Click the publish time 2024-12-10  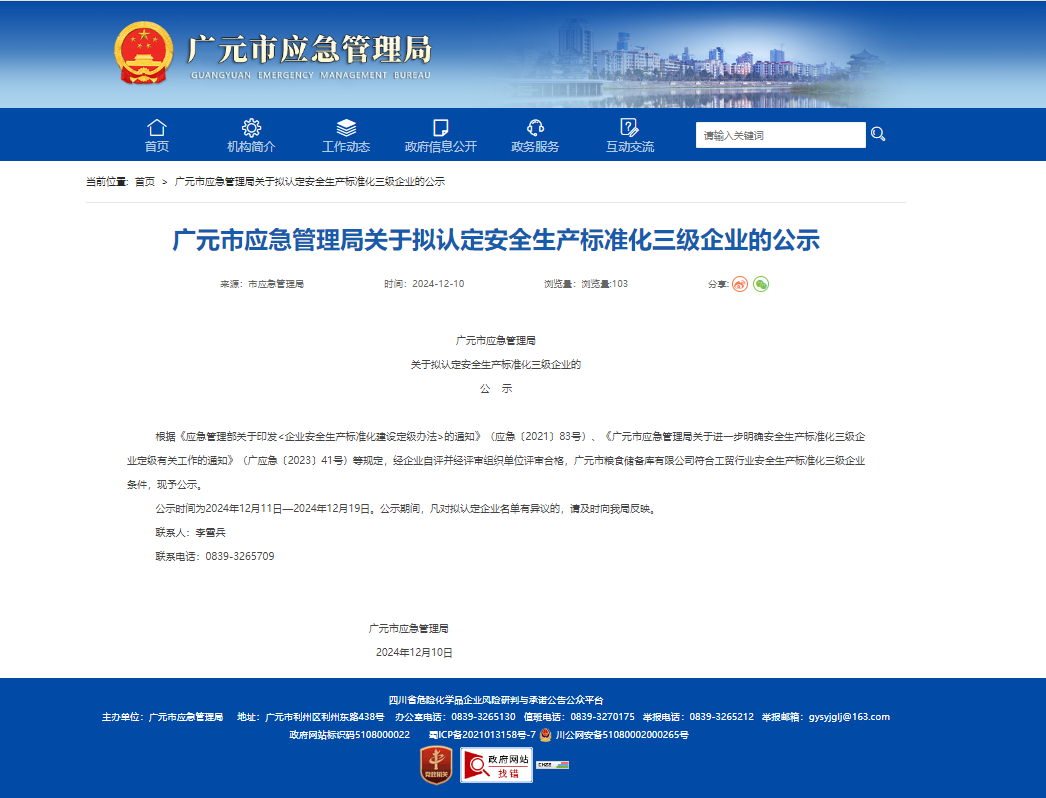[x=438, y=284]
